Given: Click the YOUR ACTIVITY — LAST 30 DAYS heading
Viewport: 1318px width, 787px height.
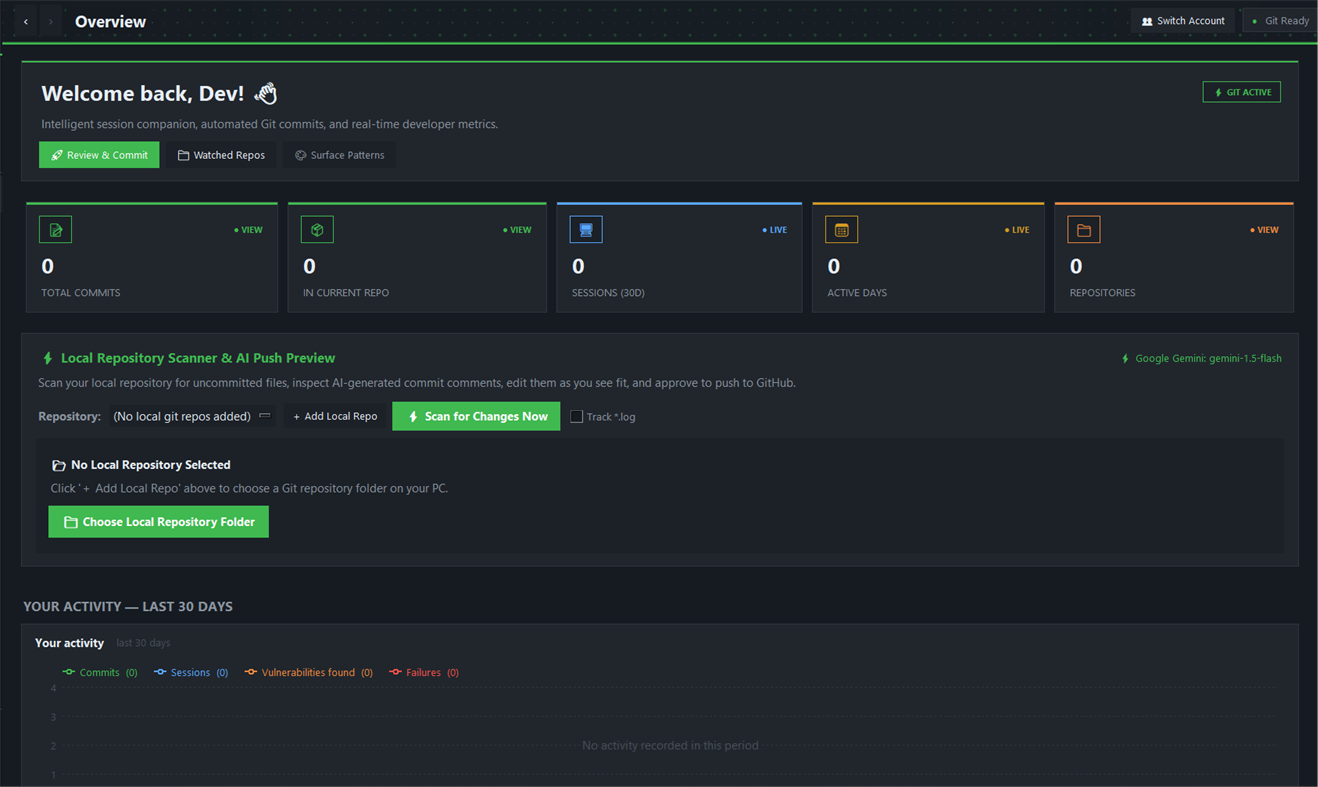Looking at the screenshot, I should [x=128, y=606].
